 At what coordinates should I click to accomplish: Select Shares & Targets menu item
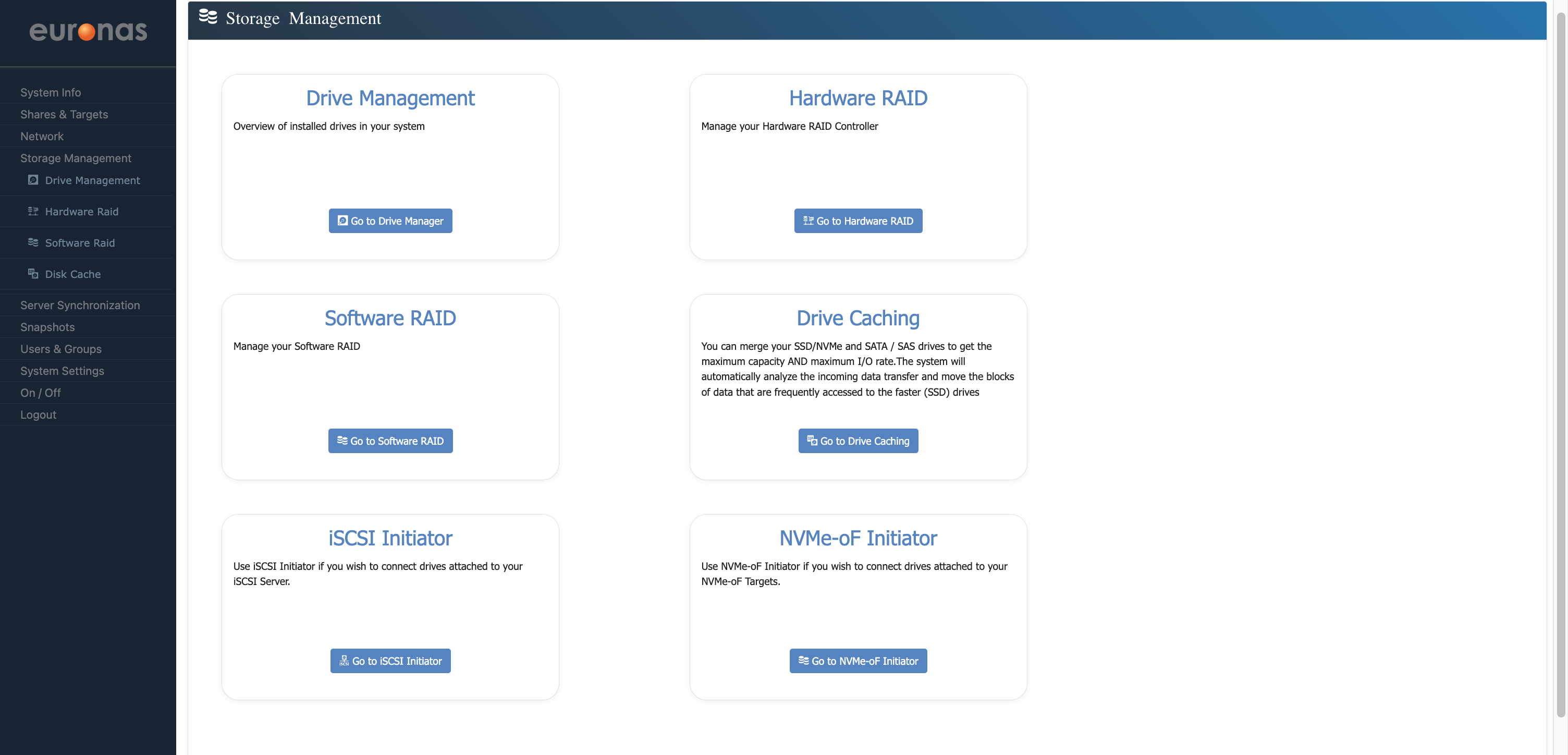click(64, 115)
